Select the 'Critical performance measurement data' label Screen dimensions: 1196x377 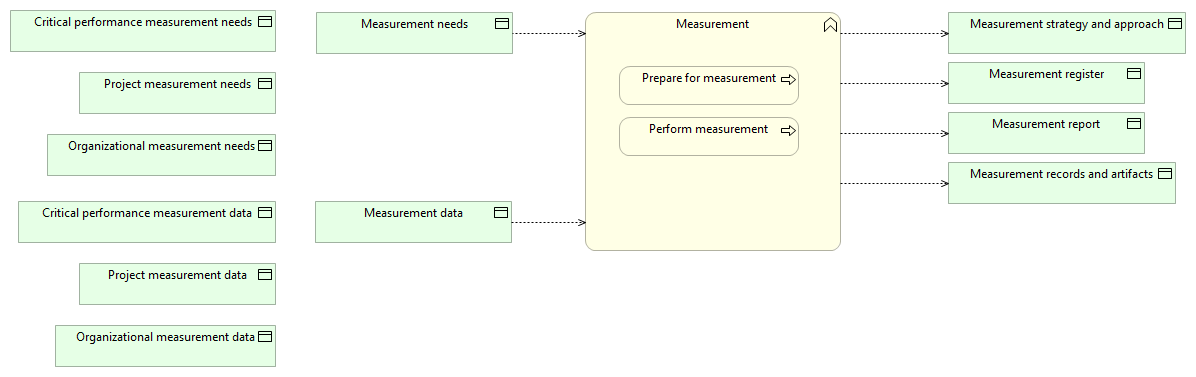[x=147, y=213]
